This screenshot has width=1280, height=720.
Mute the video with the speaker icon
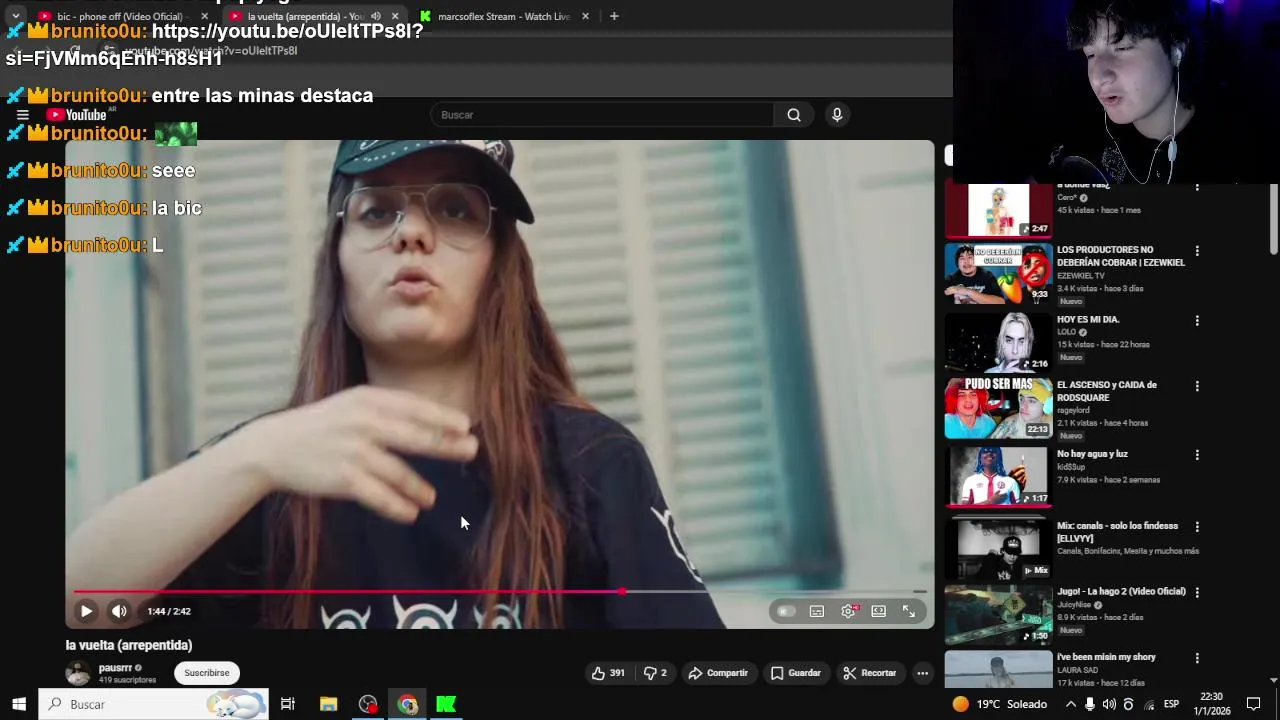coord(119,611)
